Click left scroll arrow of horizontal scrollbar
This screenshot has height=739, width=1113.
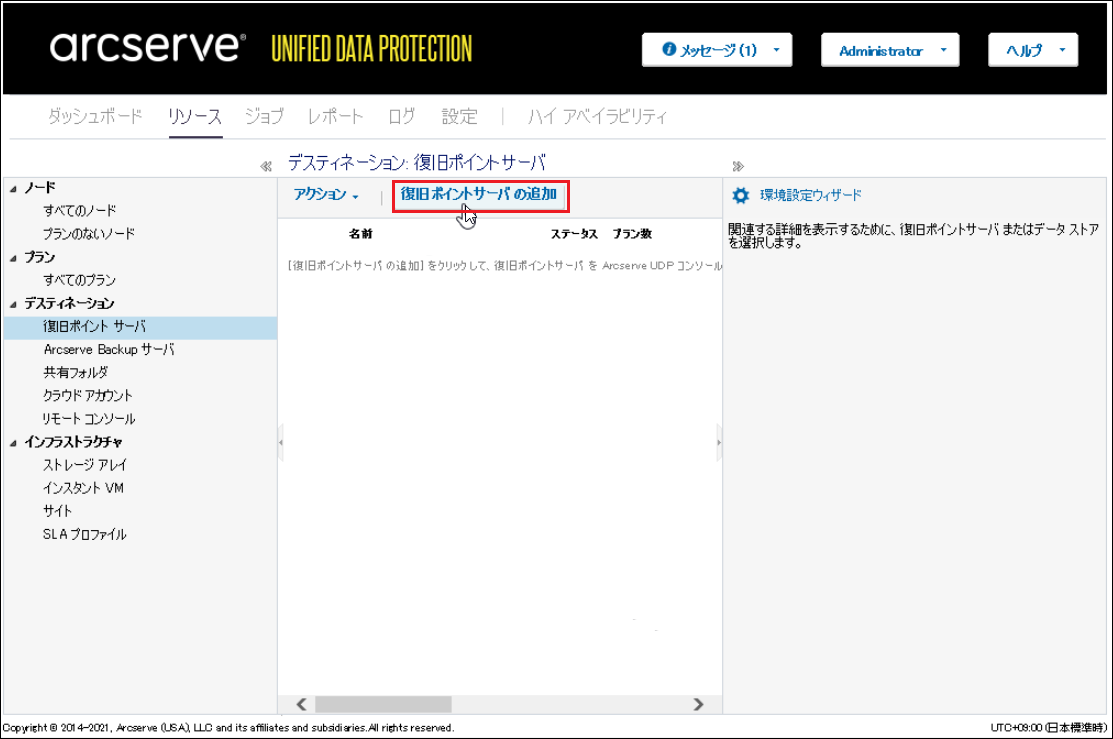tap(301, 704)
